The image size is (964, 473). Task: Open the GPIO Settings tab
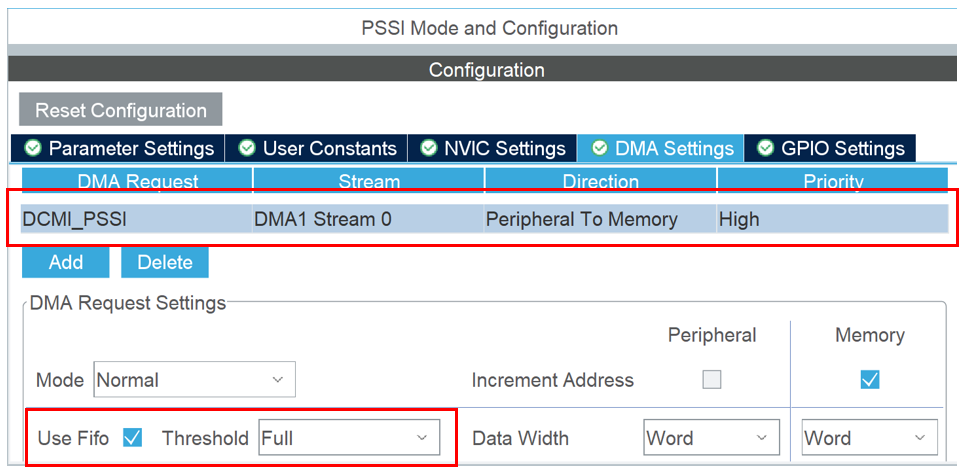coord(842,148)
